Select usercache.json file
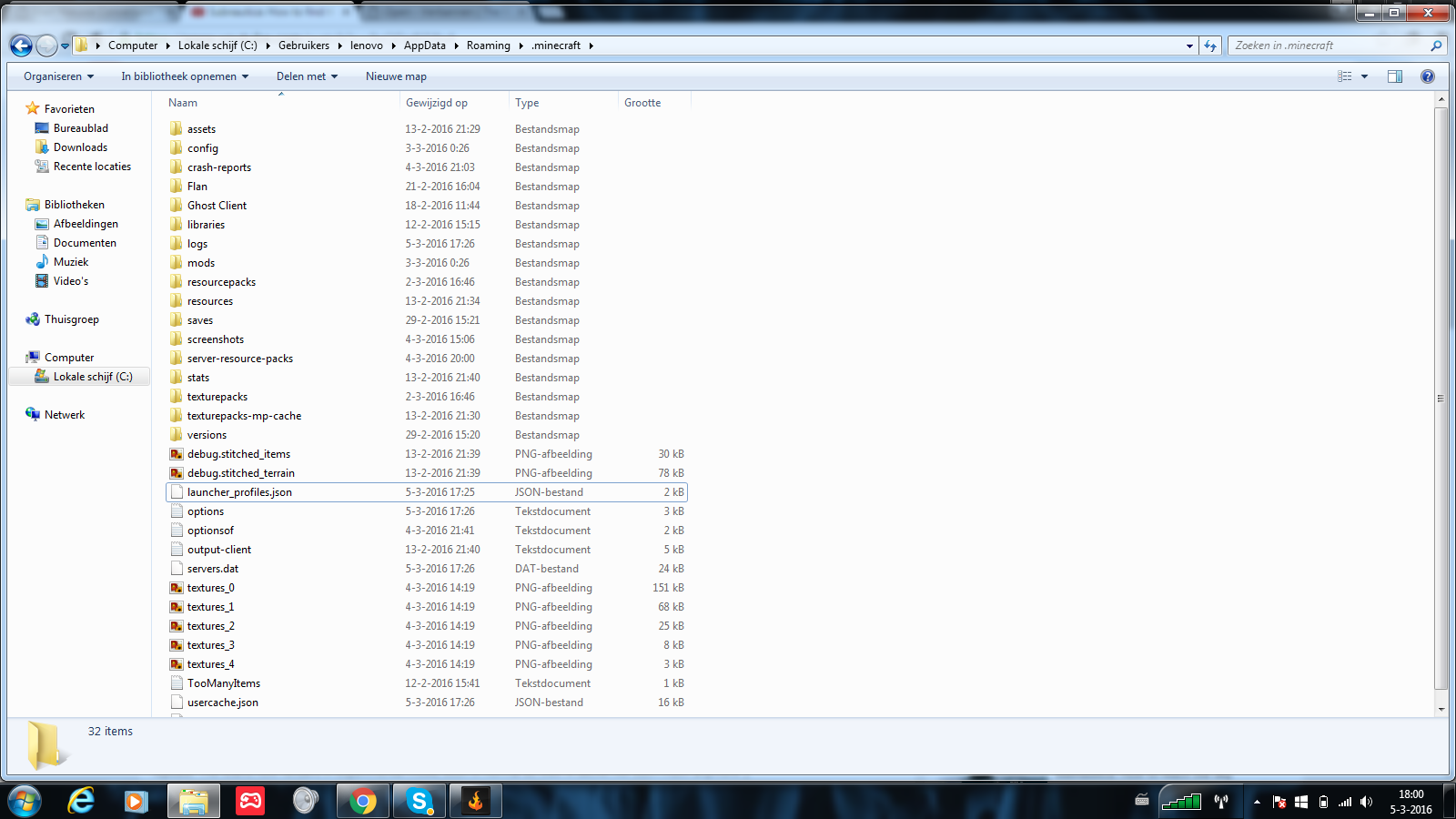The width and height of the screenshot is (1456, 819). tap(222, 703)
